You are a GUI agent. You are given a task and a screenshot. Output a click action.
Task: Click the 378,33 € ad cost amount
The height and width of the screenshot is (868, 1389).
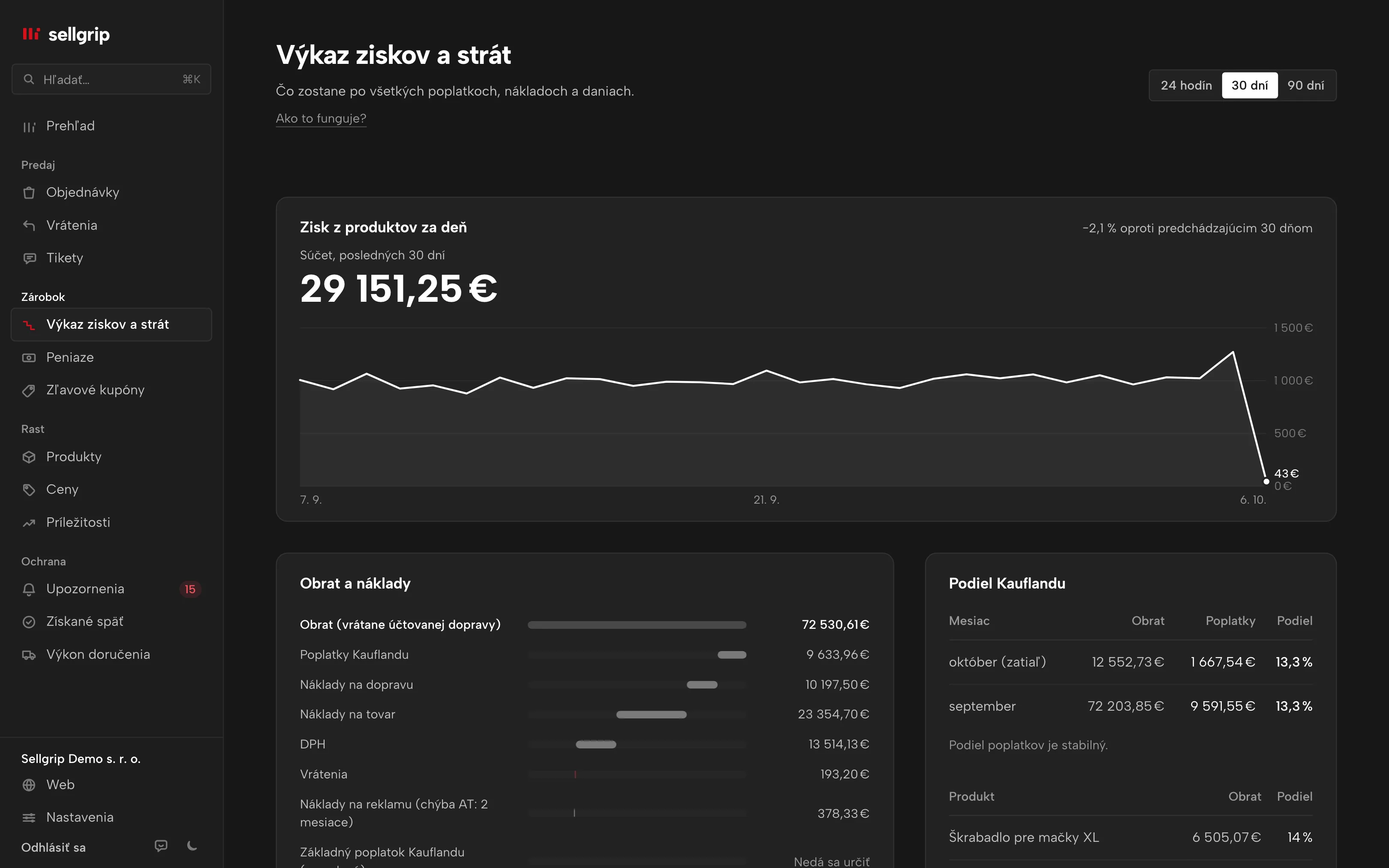coord(843,814)
